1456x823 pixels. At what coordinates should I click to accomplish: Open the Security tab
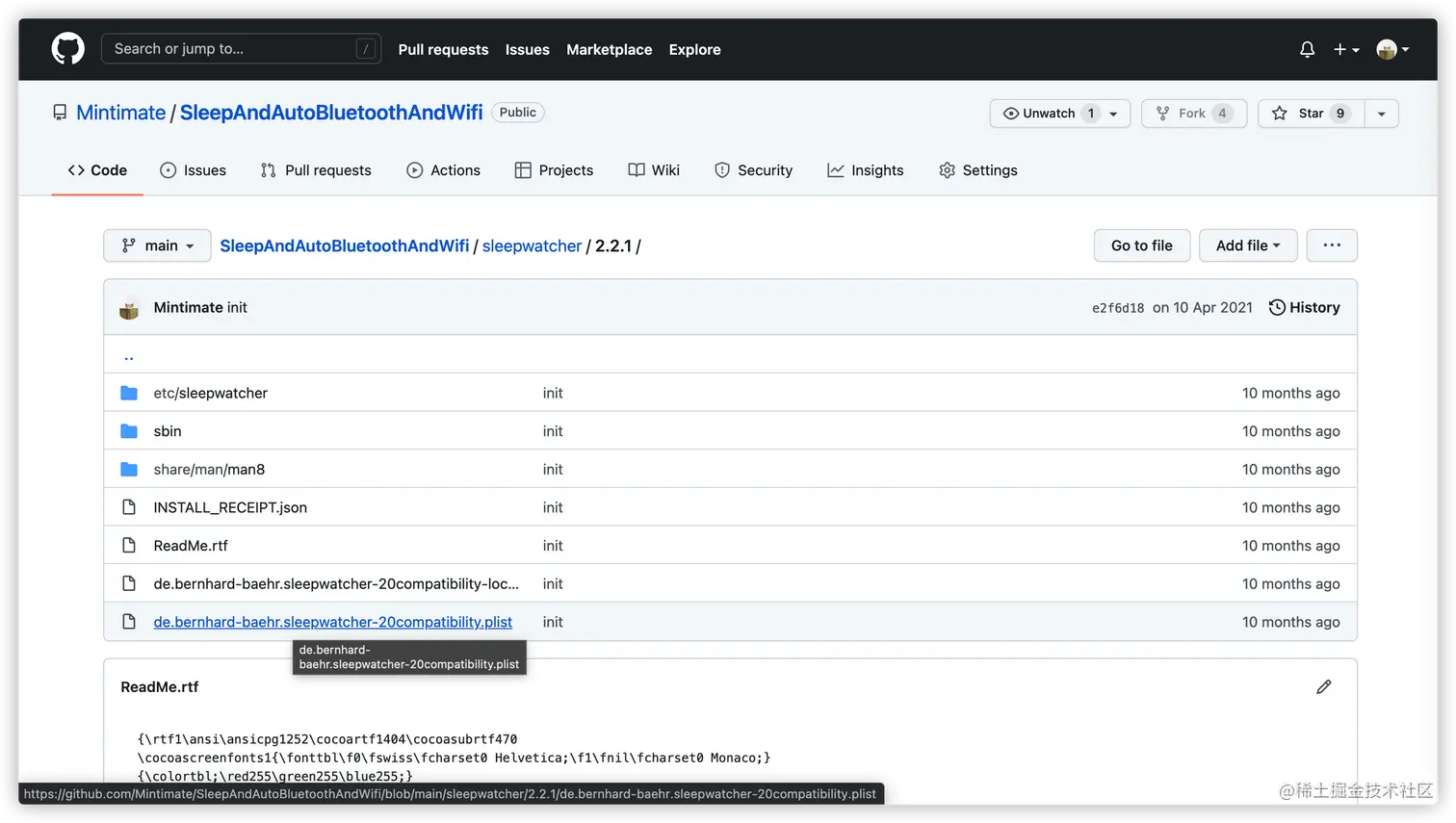754,170
